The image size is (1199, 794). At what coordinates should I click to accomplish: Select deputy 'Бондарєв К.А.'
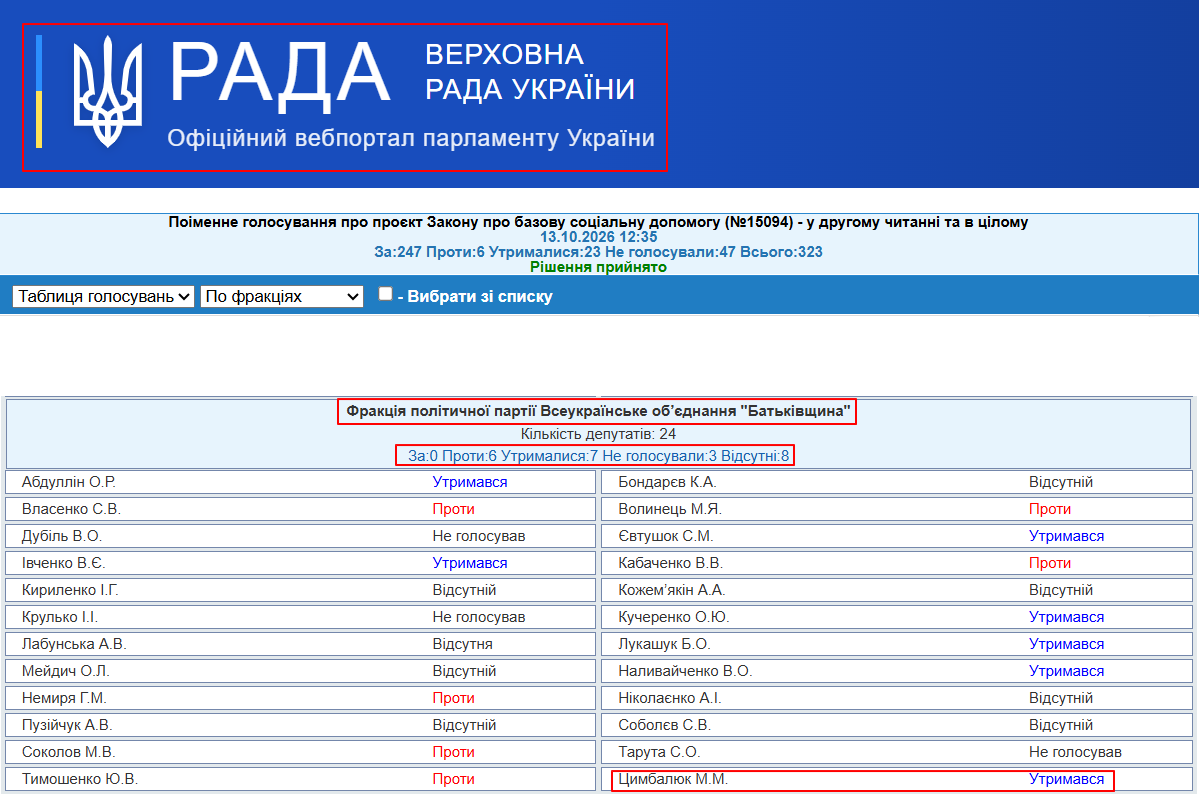[x=668, y=482]
